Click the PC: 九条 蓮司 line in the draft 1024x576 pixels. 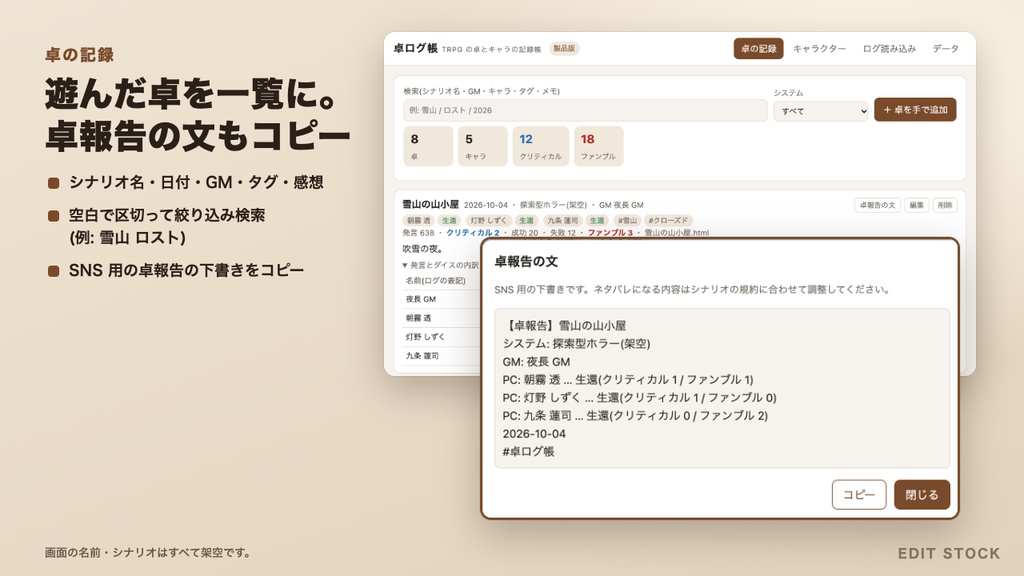635,415
